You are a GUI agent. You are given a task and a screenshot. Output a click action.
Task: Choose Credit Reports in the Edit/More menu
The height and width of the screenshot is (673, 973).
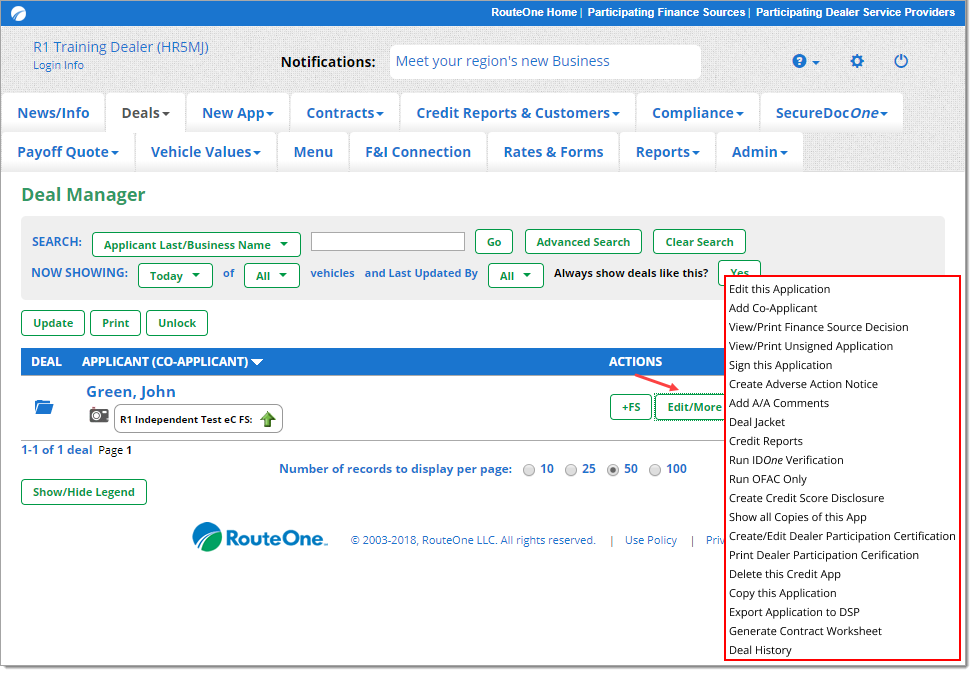(x=765, y=441)
